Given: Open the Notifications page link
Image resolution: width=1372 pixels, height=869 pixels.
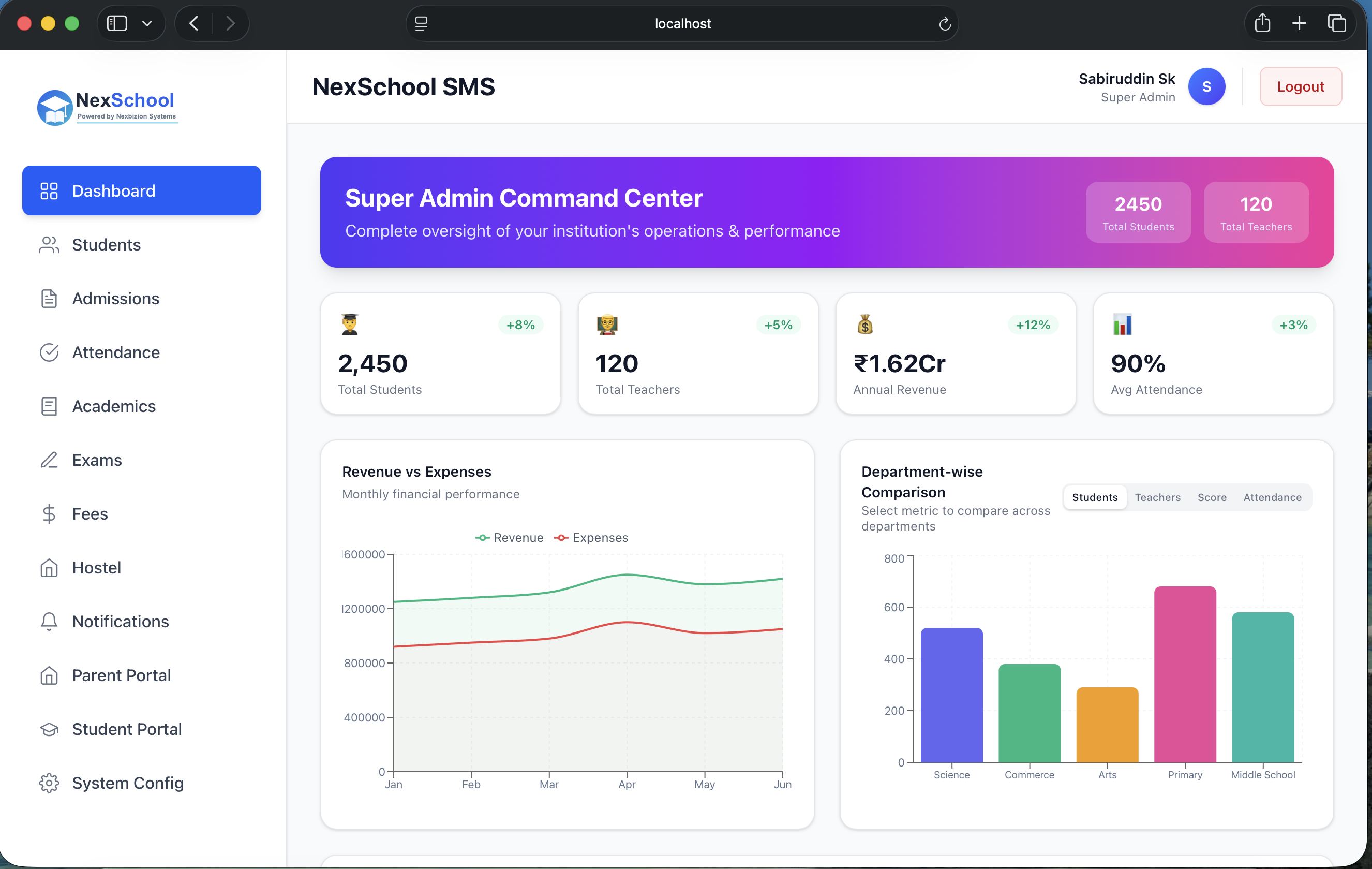Looking at the screenshot, I should point(141,621).
